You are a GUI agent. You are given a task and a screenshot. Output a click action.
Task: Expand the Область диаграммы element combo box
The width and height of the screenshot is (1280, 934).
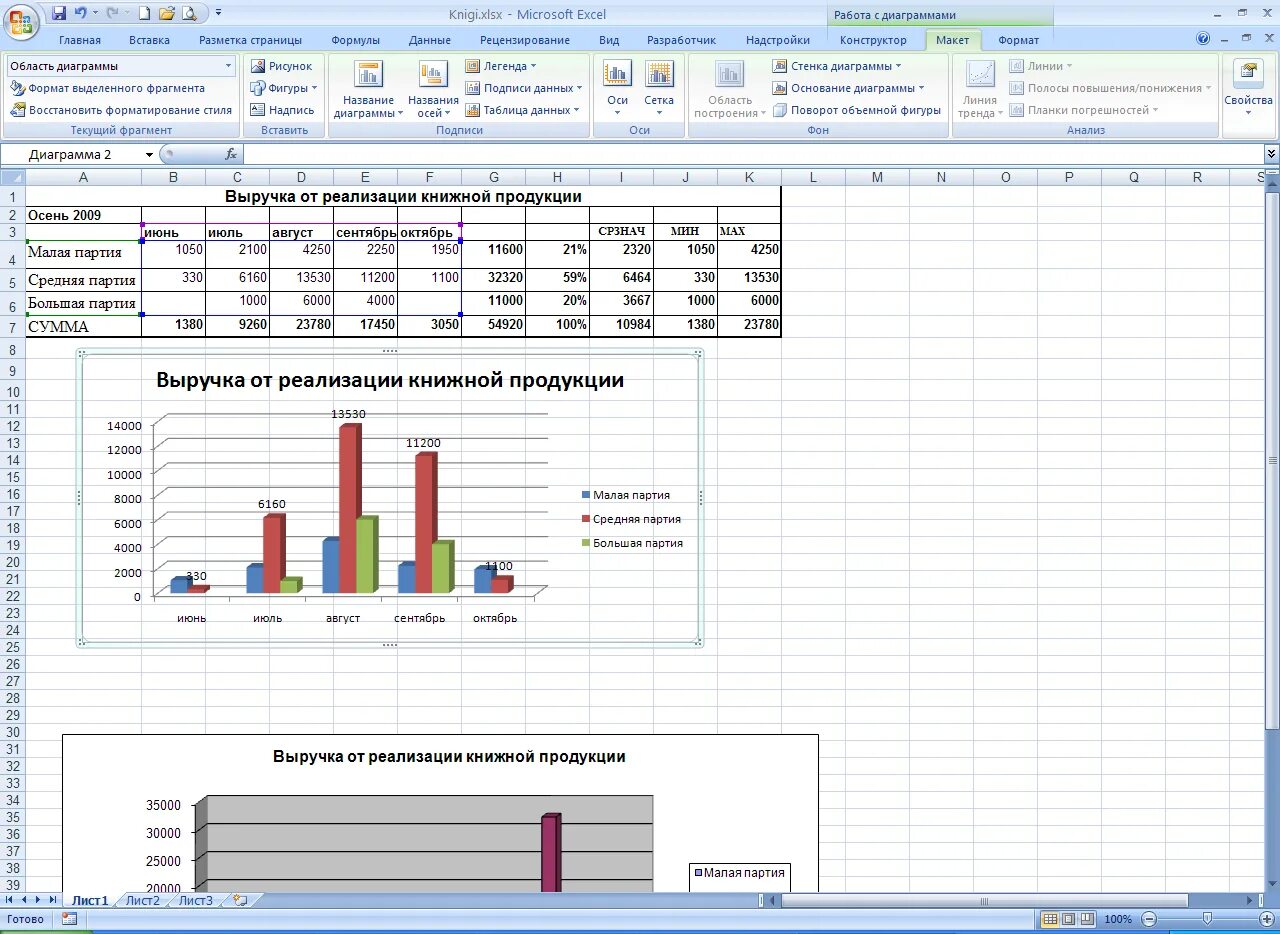click(228, 66)
